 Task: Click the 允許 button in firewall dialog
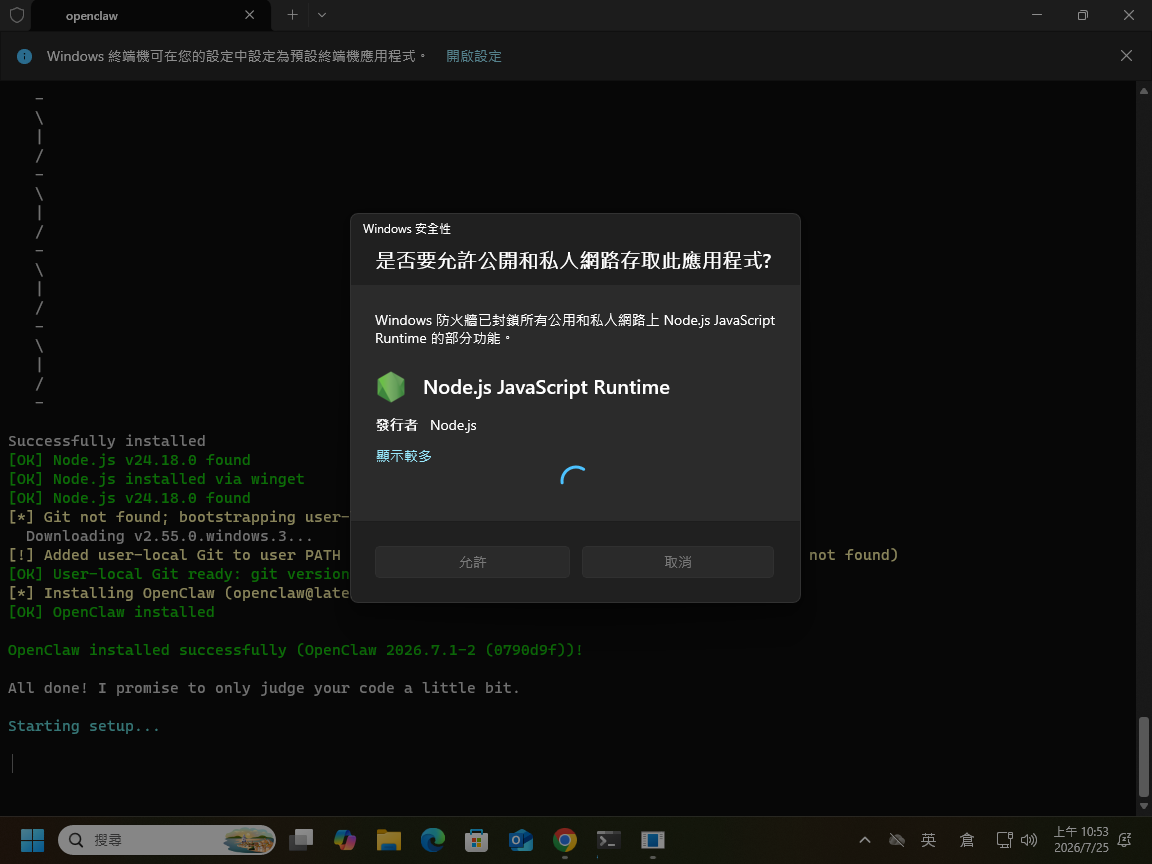tap(472, 562)
